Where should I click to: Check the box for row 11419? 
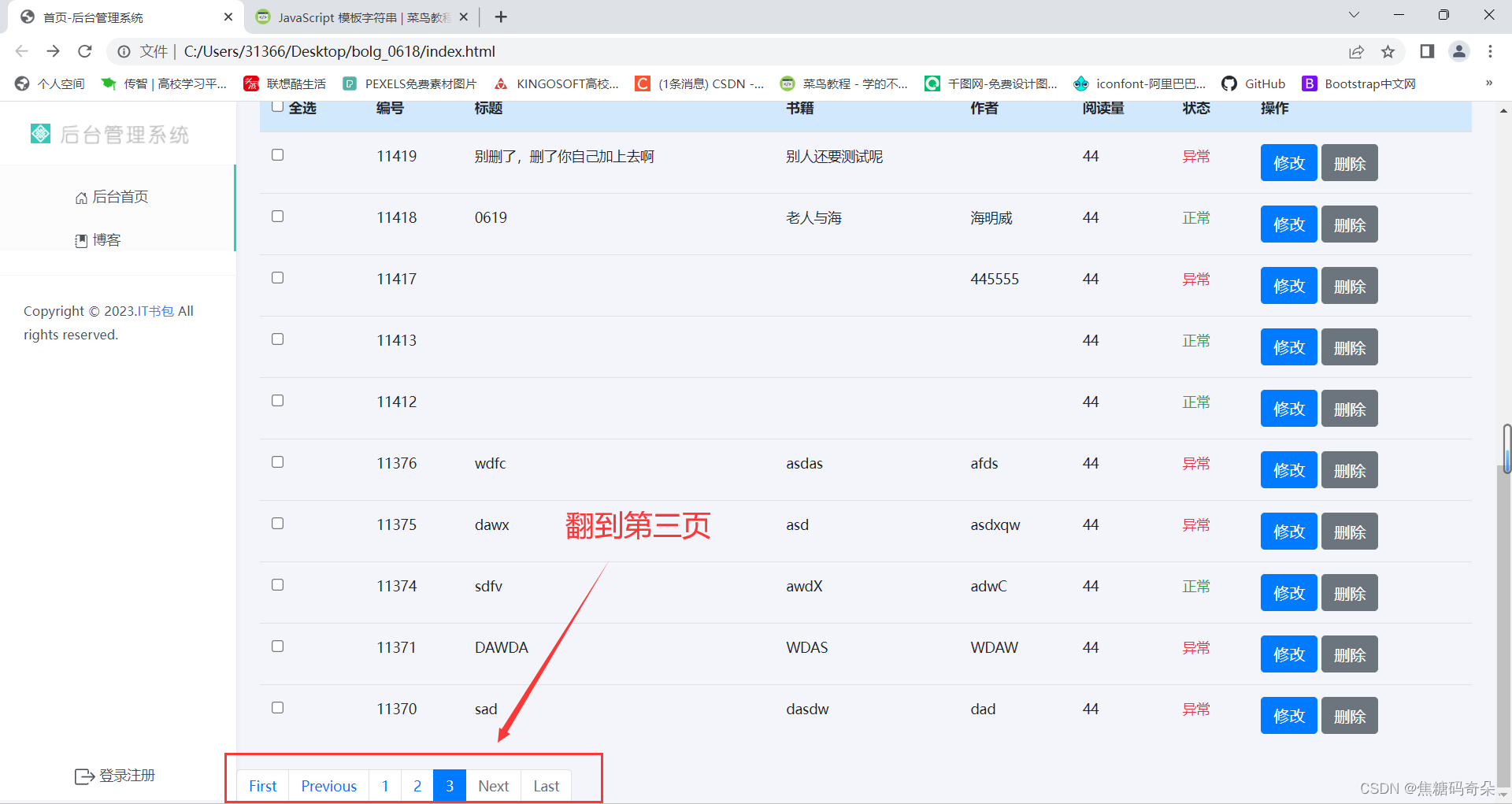pos(277,155)
